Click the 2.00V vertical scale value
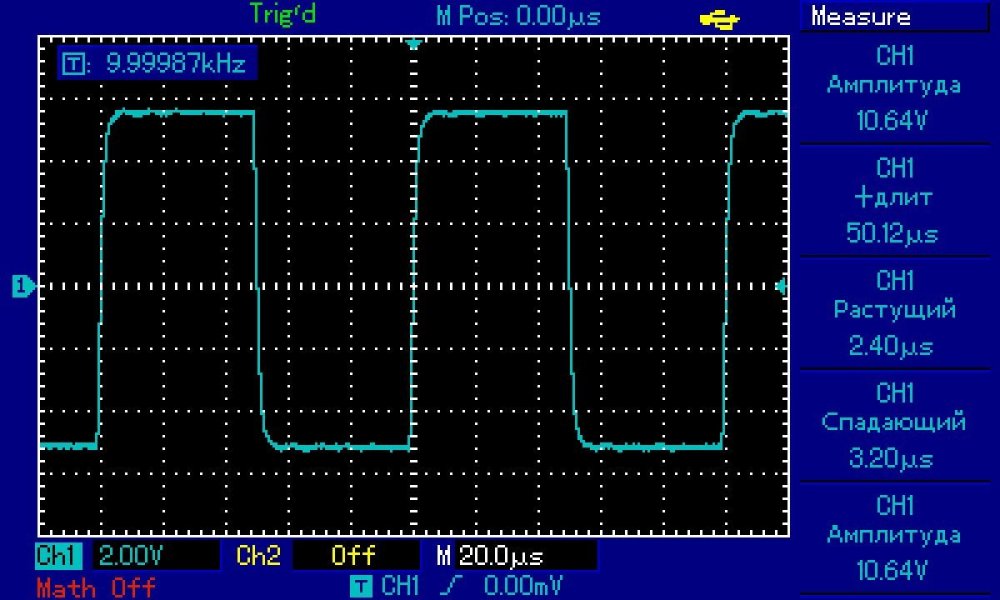Viewport: 1000px width, 600px height. (x=132, y=556)
